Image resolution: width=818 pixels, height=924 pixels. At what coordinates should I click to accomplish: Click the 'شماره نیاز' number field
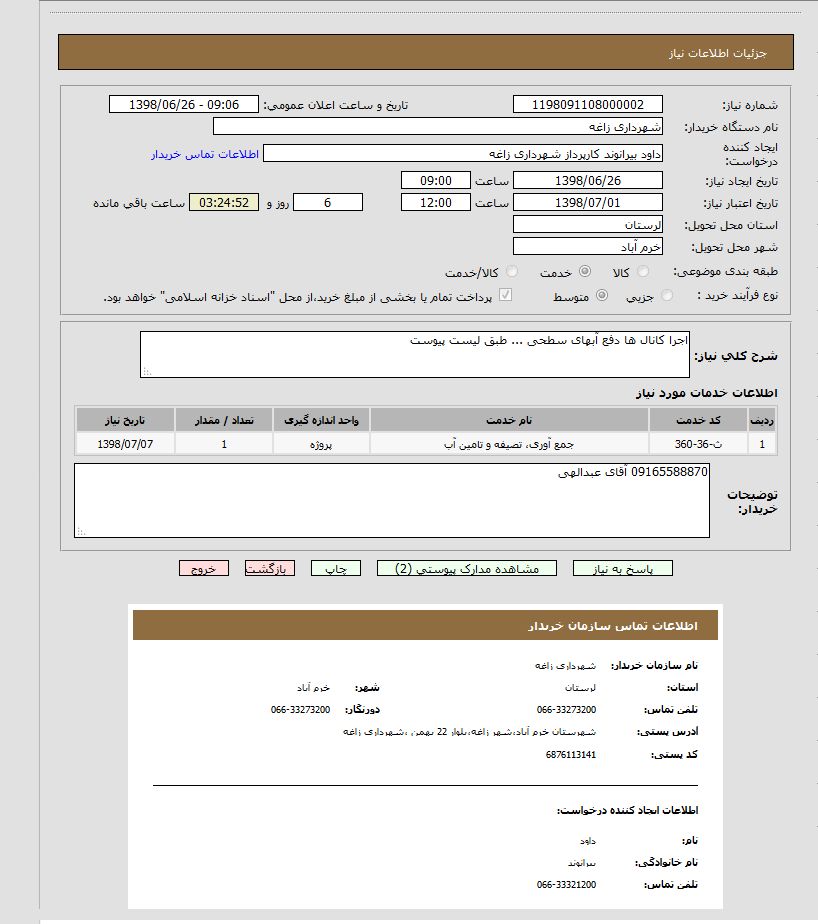click(587, 105)
